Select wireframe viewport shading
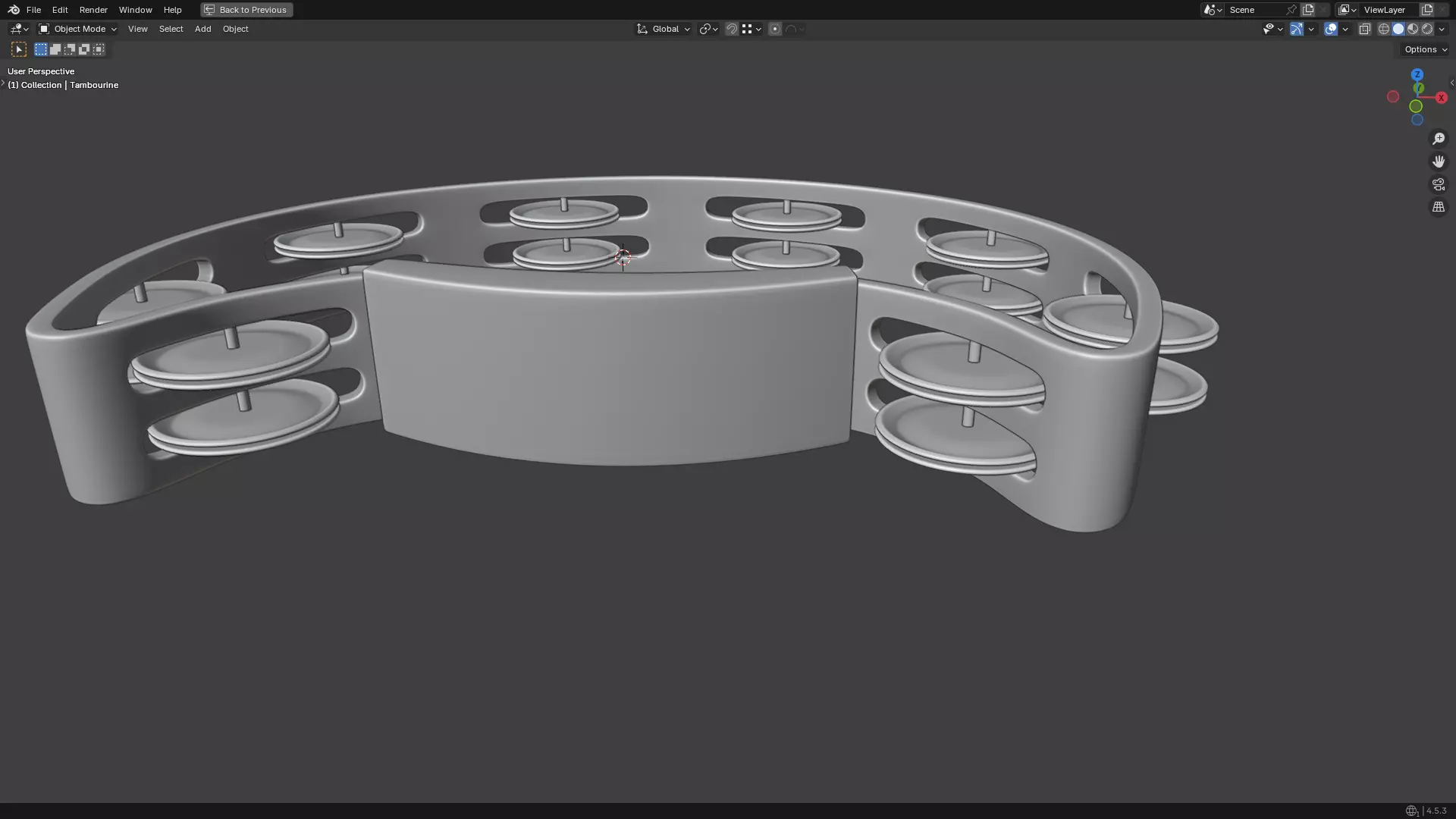 pyautogui.click(x=1384, y=29)
